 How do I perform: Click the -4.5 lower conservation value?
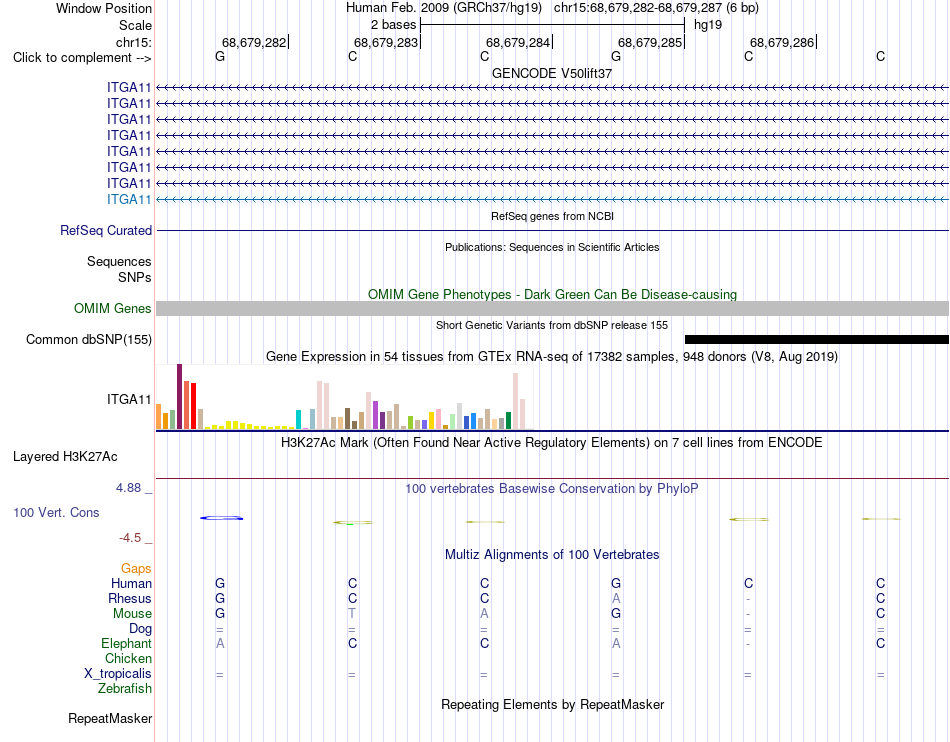point(130,538)
